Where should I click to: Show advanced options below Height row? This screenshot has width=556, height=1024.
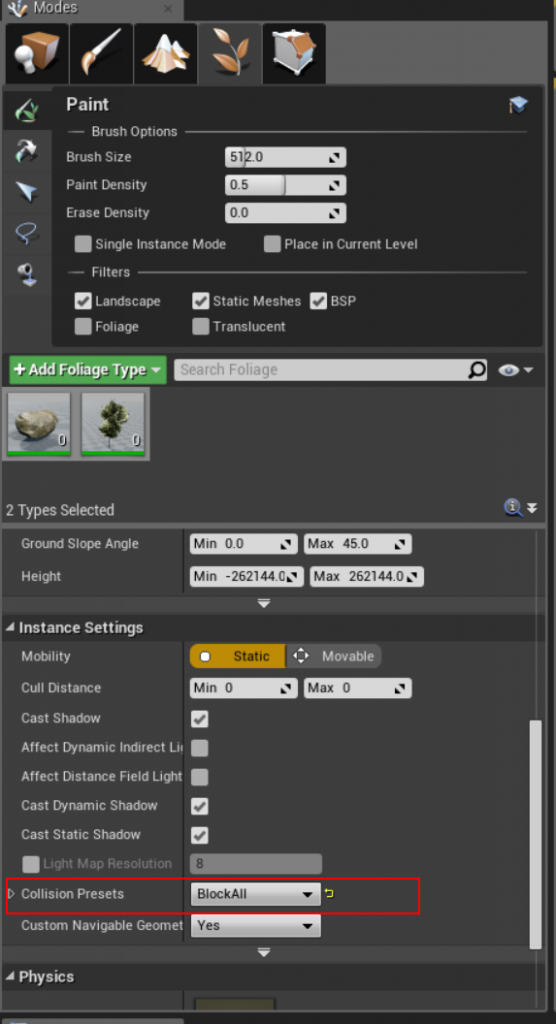(x=264, y=603)
